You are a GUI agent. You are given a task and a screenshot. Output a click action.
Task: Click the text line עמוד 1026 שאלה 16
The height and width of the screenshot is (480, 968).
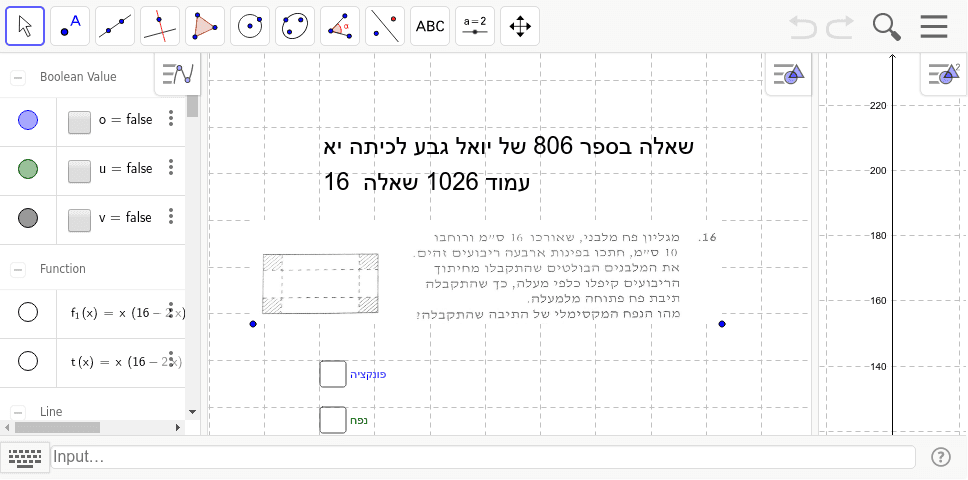pos(427,183)
